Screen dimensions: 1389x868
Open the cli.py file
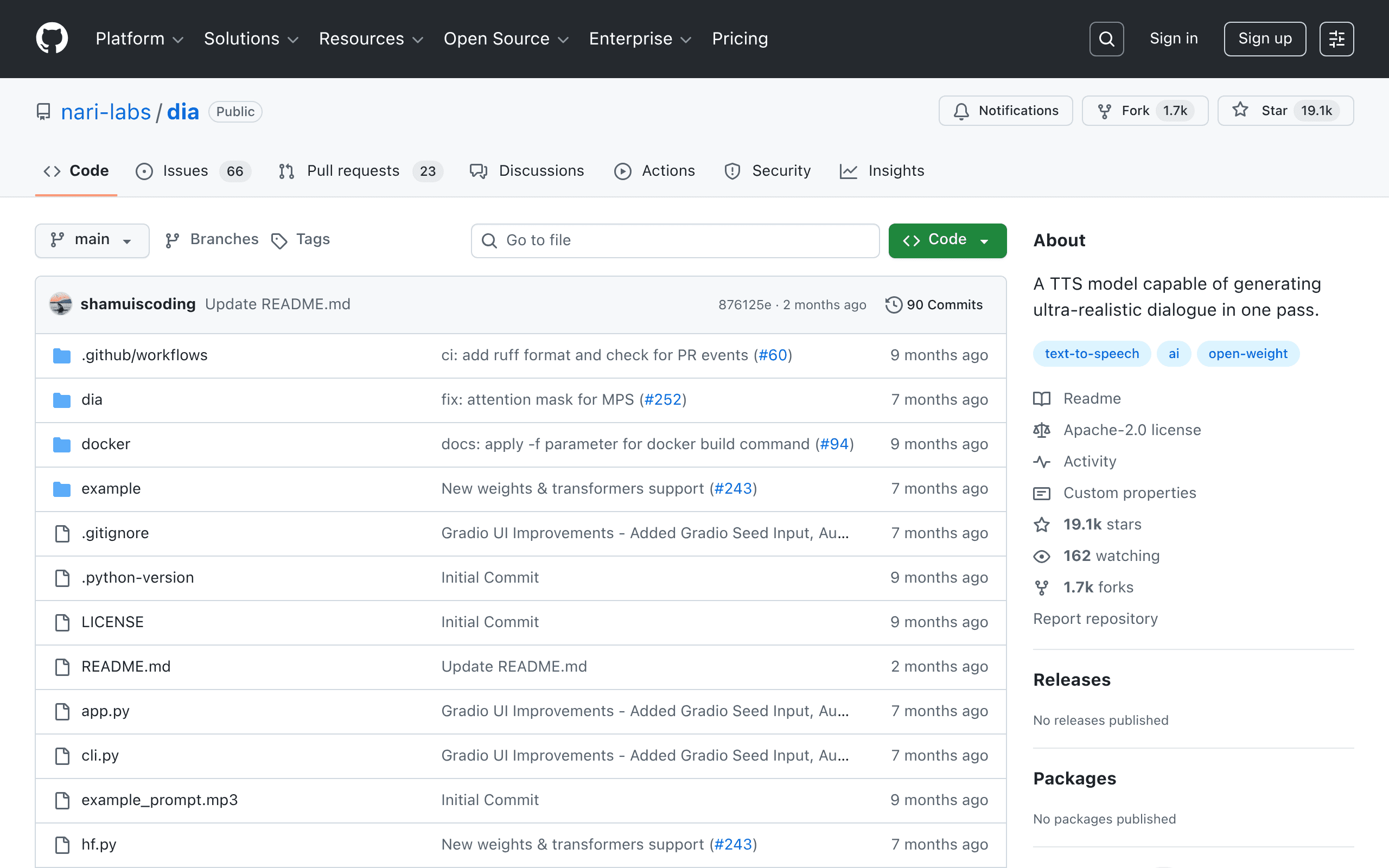pyautogui.click(x=100, y=756)
